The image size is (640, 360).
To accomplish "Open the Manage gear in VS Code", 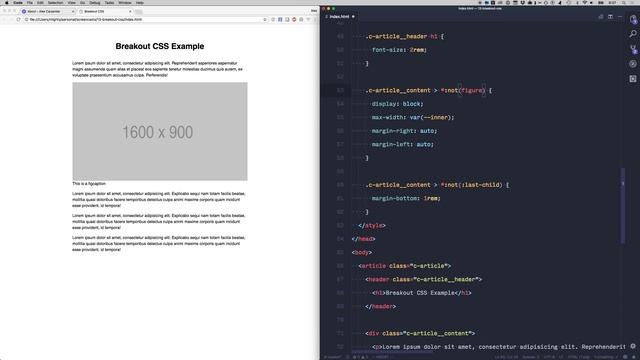I will 633,346.
